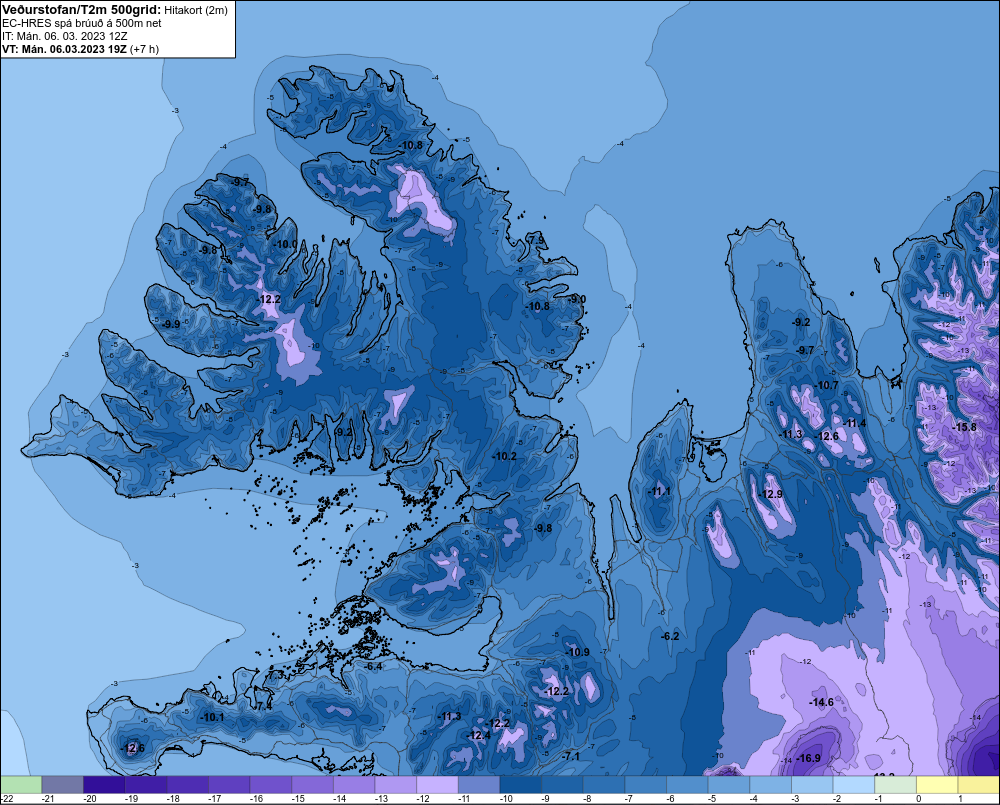Click the -11.4 temperature label
Screen dimensions: 1000x805
pyautogui.click(x=855, y=423)
